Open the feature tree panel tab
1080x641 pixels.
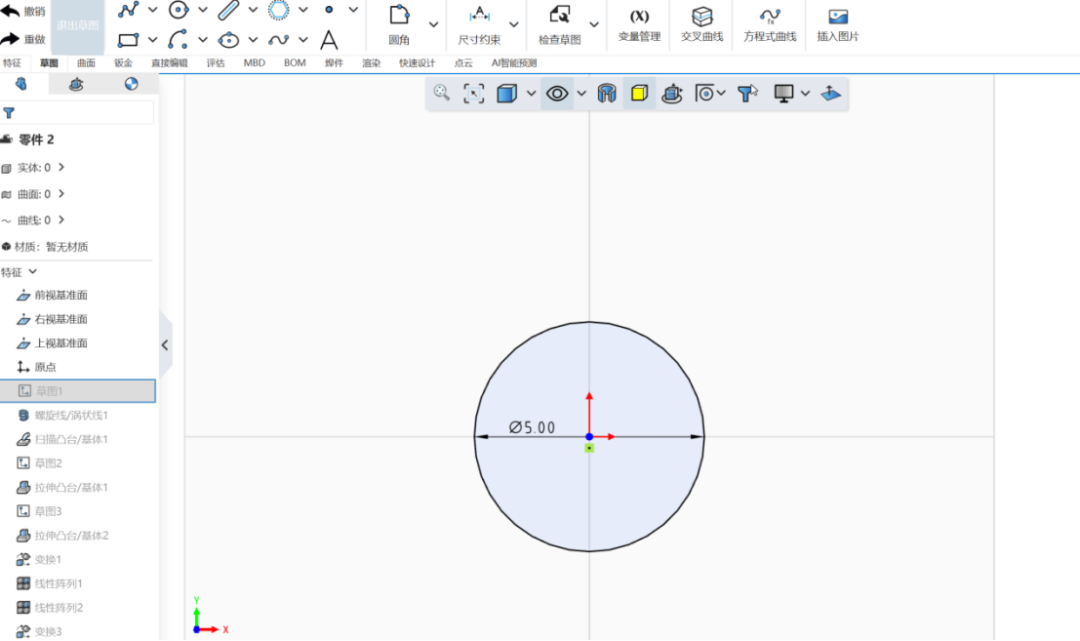pos(21,84)
